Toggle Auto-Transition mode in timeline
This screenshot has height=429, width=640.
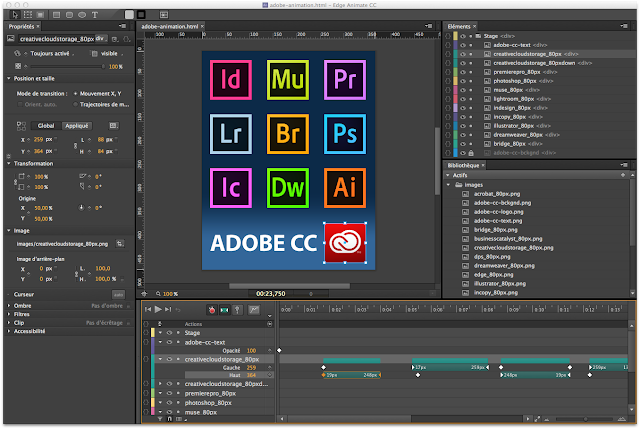click(x=224, y=310)
